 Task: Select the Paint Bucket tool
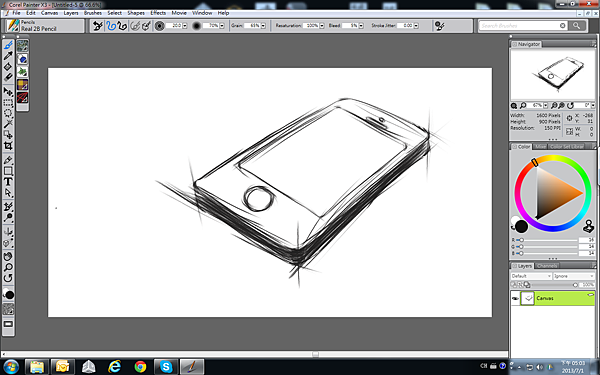point(8,67)
